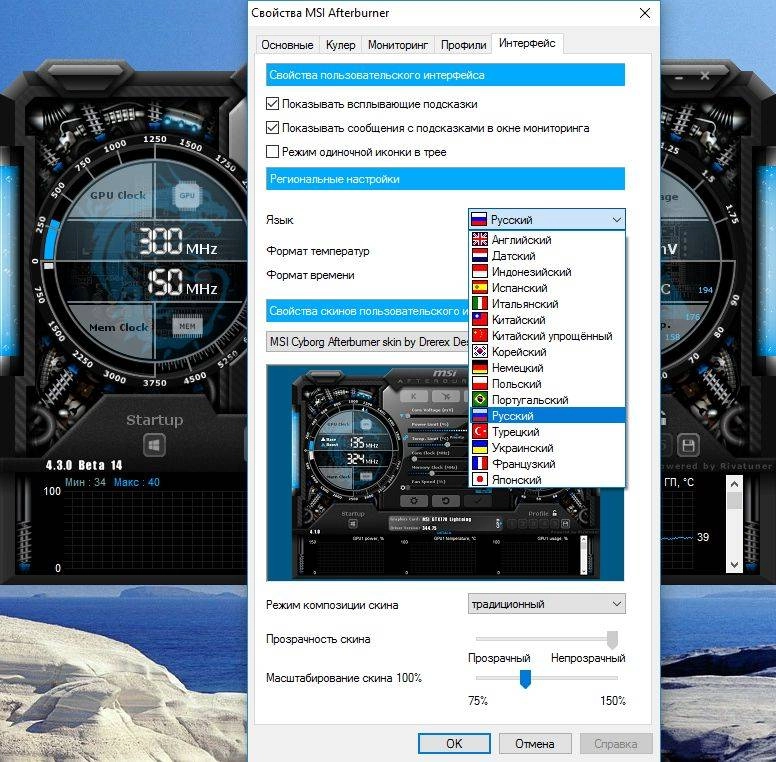Close the Свойства MSI Afterburner dialog
776x762 pixels.
click(645, 13)
